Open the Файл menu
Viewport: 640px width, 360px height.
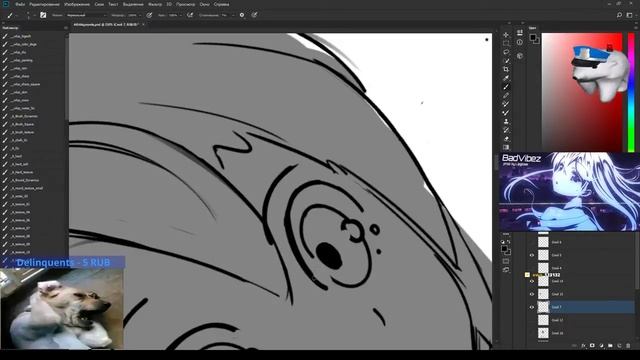20,4
